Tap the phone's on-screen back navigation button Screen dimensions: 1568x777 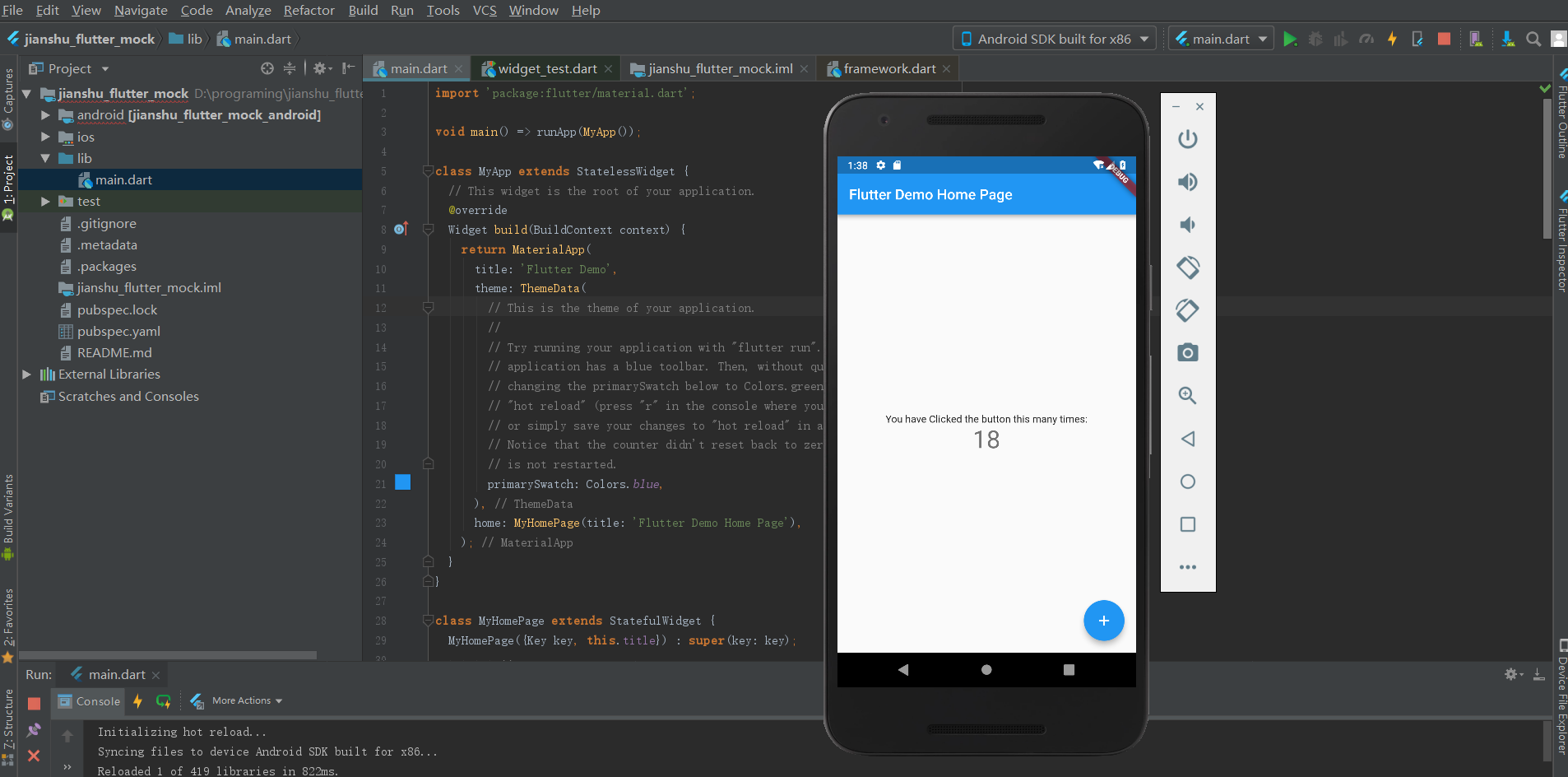[x=903, y=670]
